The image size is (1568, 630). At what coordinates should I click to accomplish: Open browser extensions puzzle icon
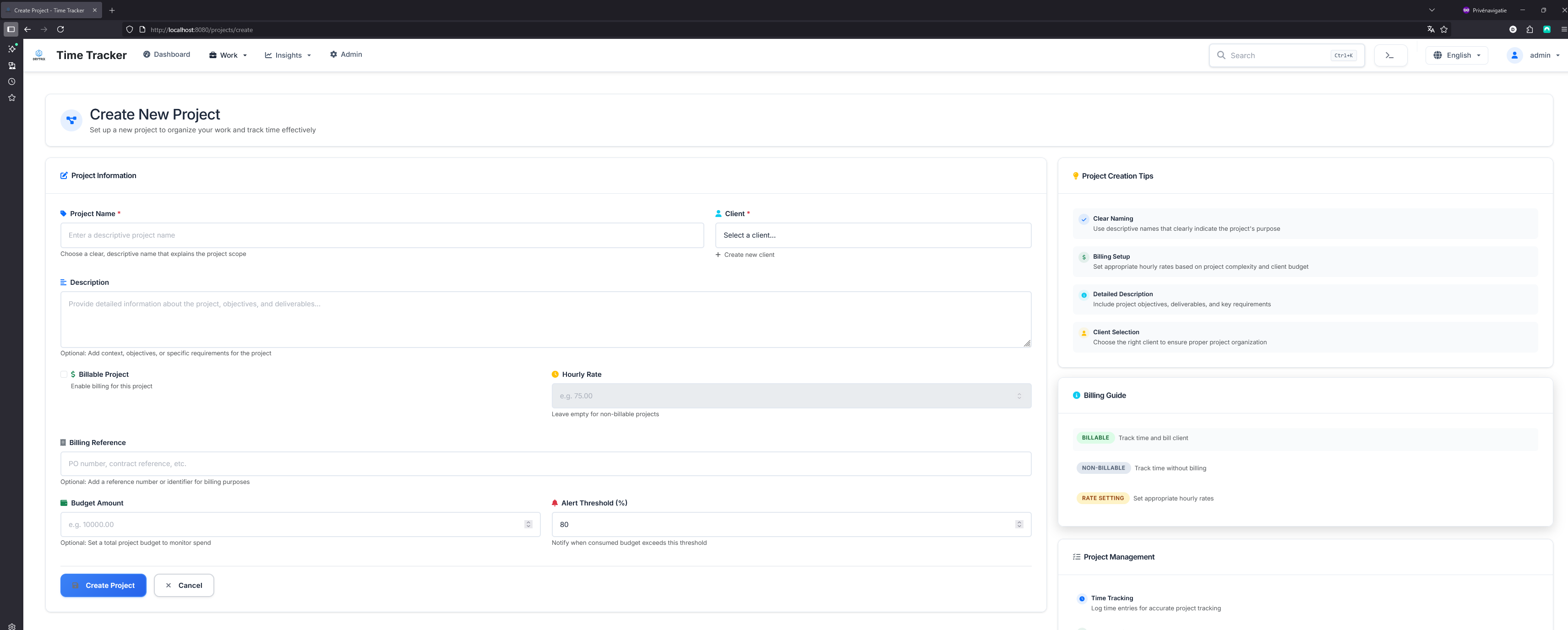pyautogui.click(x=1530, y=29)
